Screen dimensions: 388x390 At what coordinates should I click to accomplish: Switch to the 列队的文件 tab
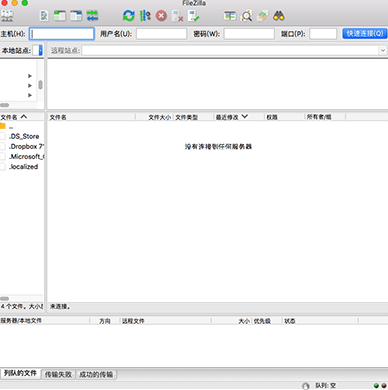[20, 373]
